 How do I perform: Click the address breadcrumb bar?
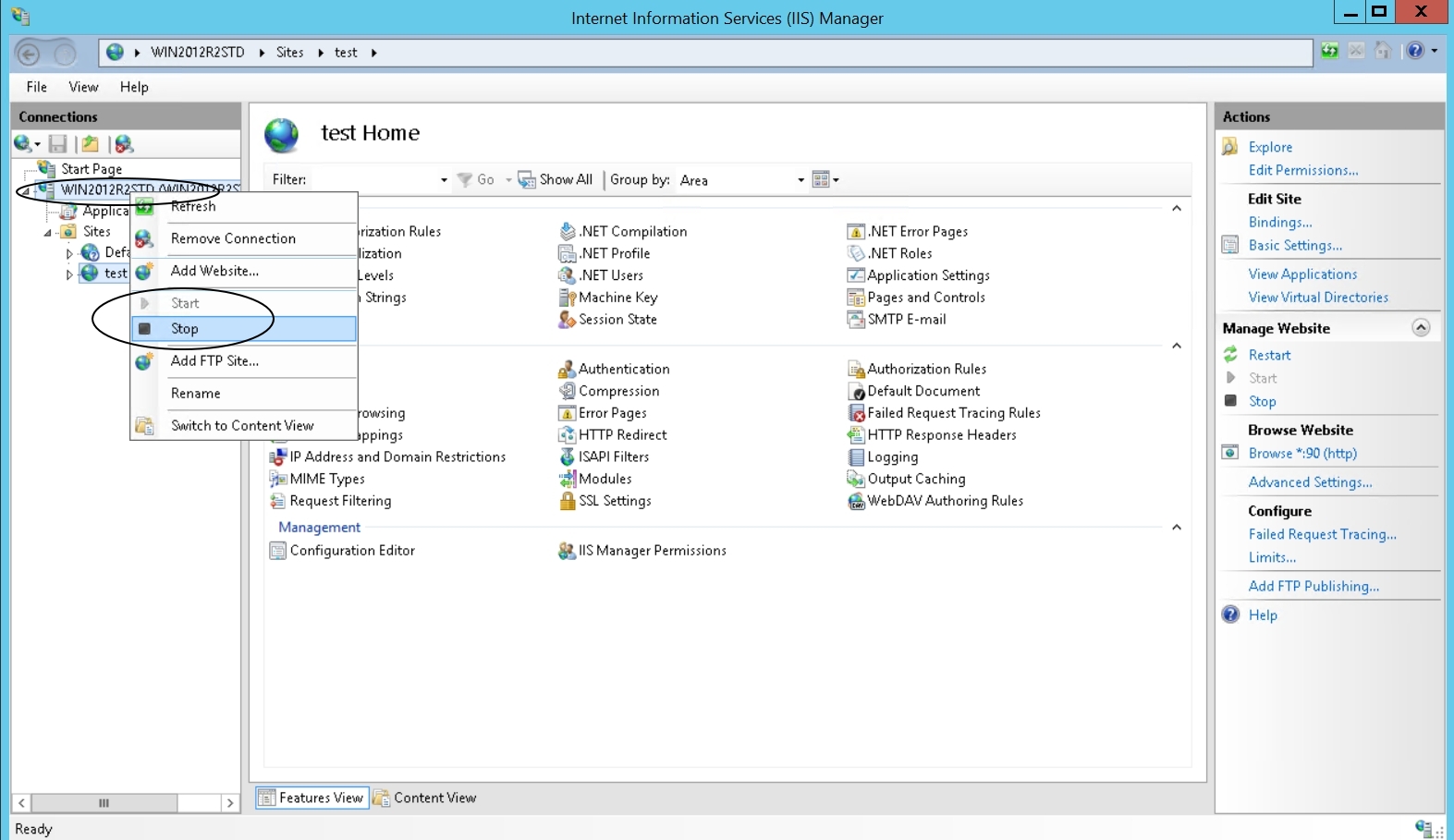pos(706,53)
